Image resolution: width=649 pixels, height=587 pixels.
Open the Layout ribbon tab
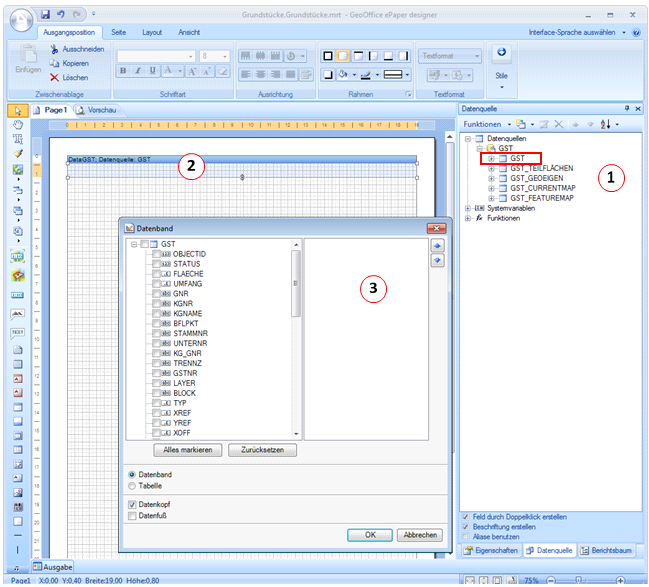click(x=151, y=32)
